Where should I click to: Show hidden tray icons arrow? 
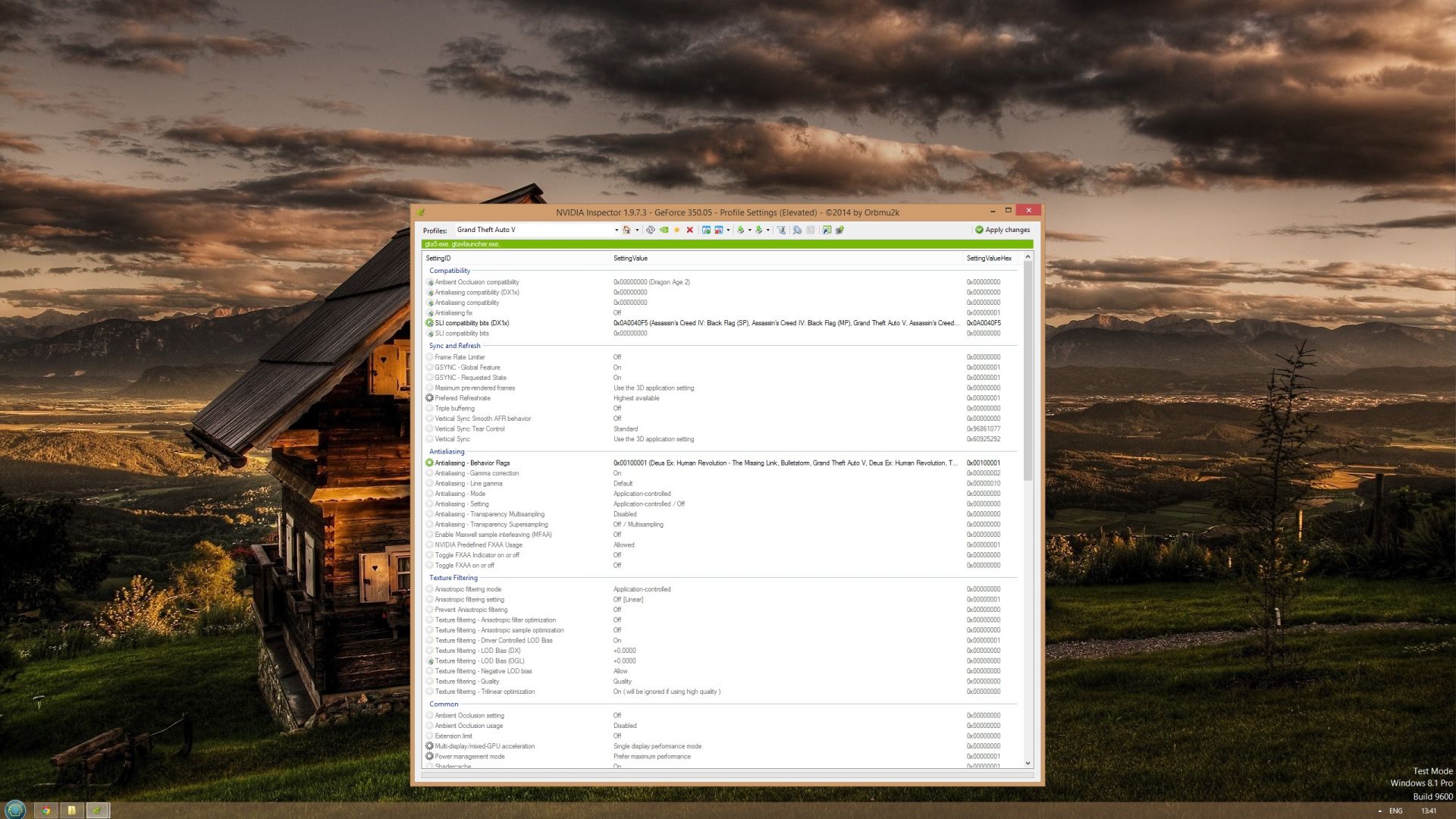1379,811
